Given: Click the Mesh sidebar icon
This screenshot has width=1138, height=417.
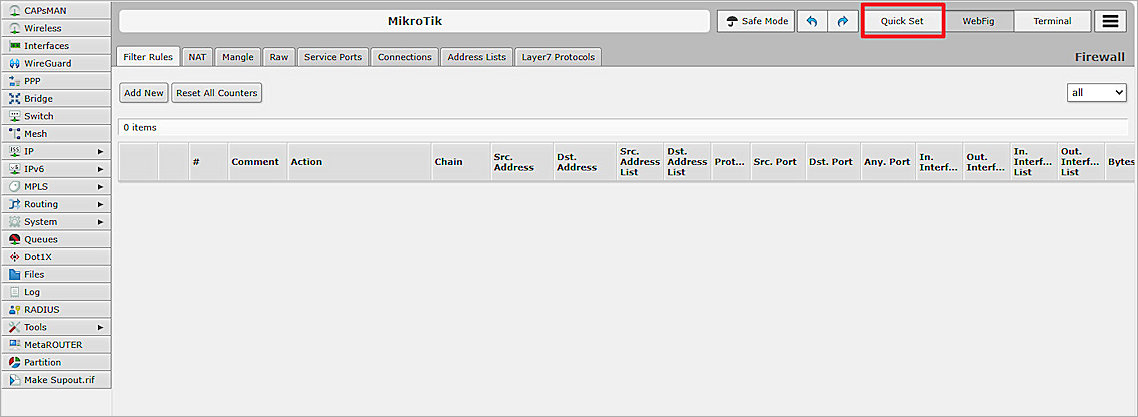Looking at the screenshot, I should [15, 133].
